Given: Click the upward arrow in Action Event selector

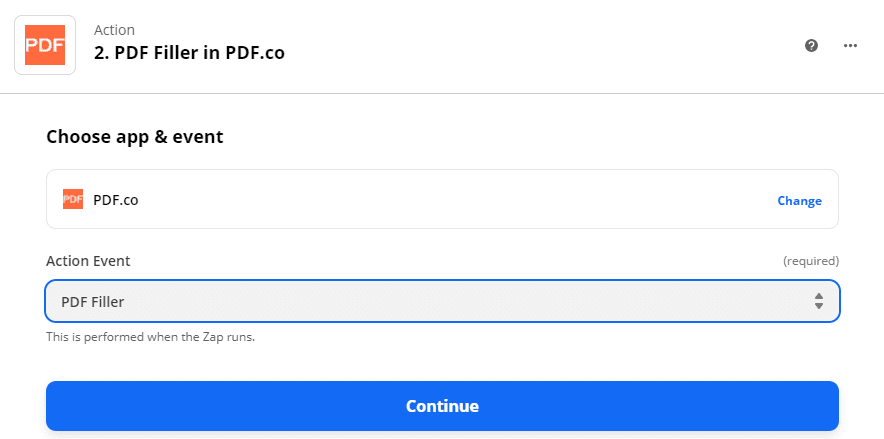Looking at the screenshot, I should point(818,296).
